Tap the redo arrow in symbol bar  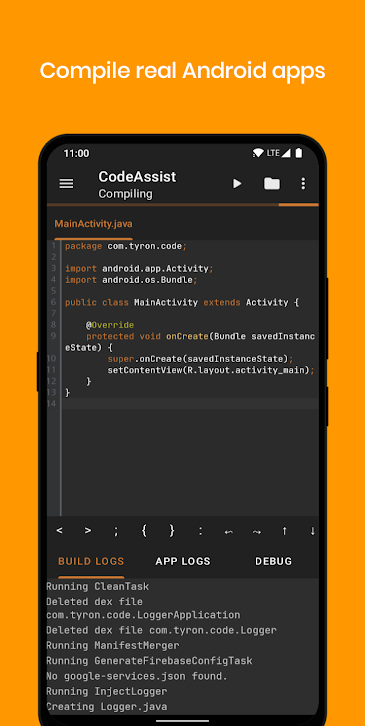[x=257, y=532]
